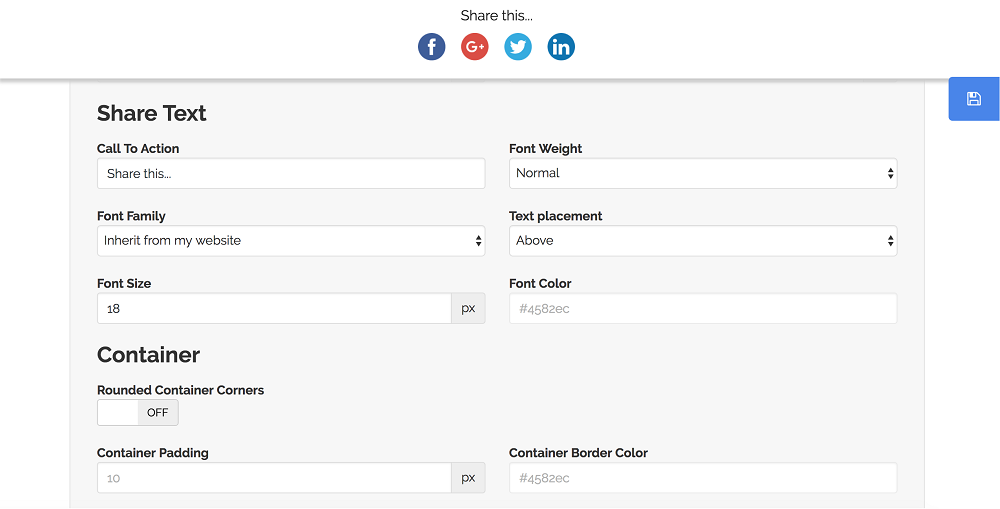This screenshot has width=1000, height=509.
Task: Toggle Rounded Container Corners switch
Action: coord(138,413)
